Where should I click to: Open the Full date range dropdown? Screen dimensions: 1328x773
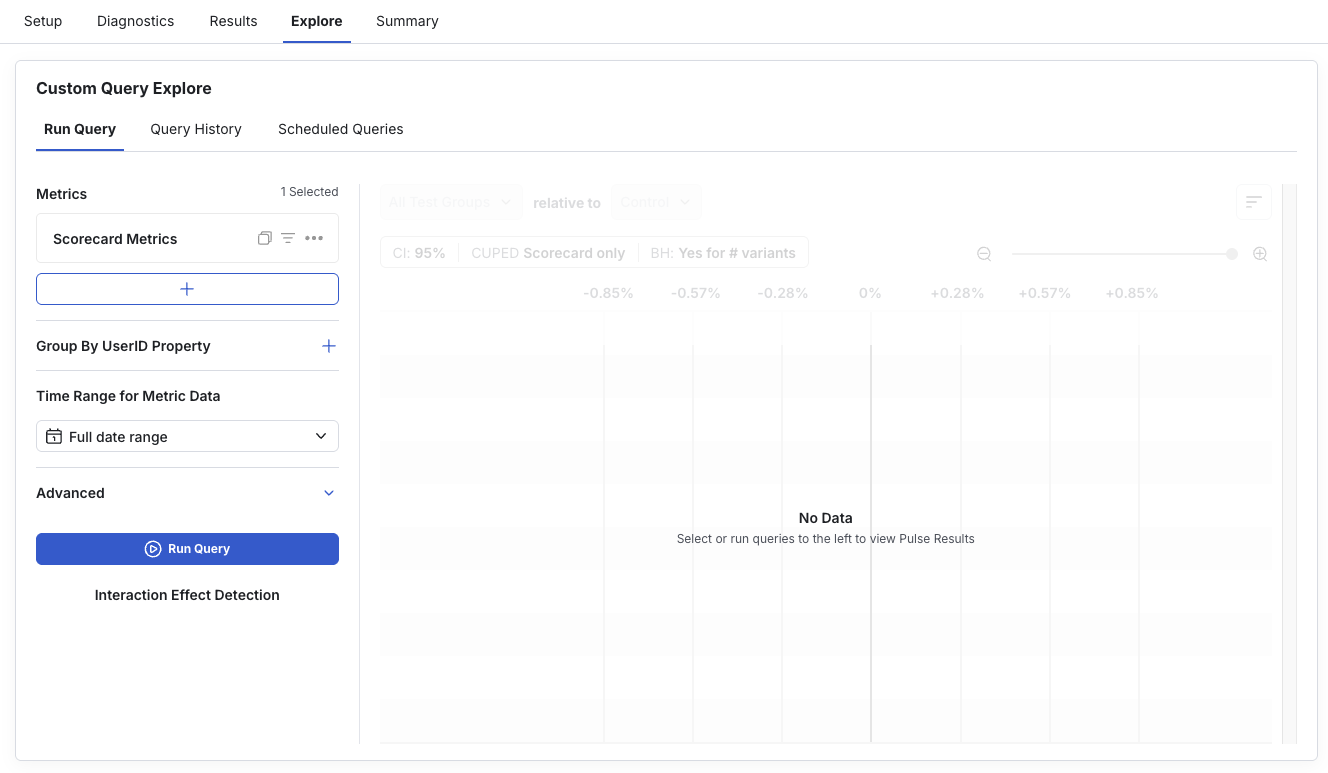[x=187, y=436]
